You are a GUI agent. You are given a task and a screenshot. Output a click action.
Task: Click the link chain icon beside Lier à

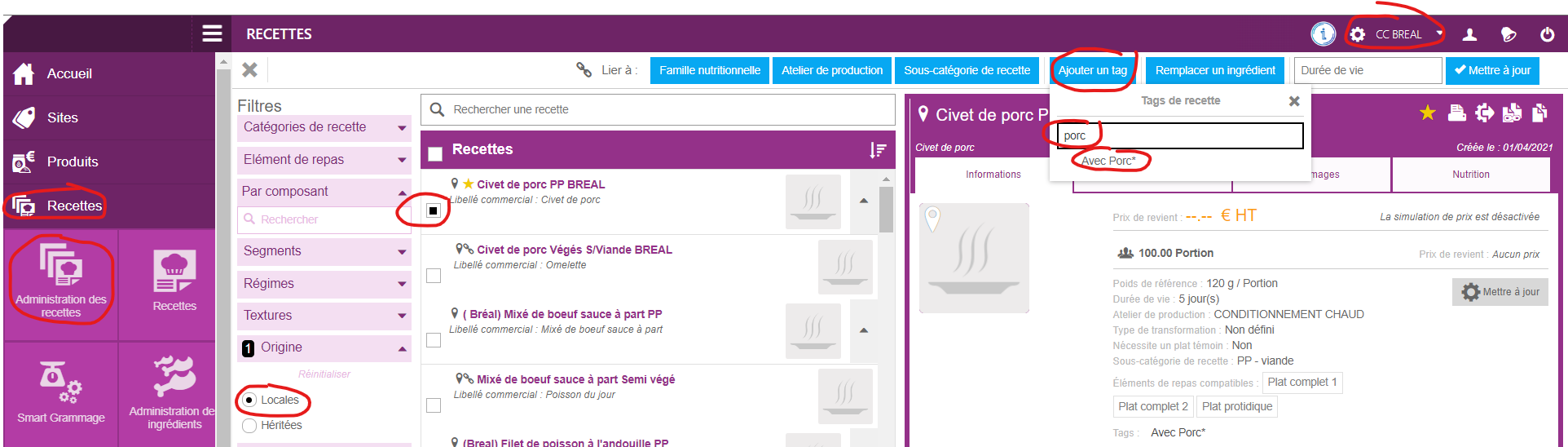(584, 70)
